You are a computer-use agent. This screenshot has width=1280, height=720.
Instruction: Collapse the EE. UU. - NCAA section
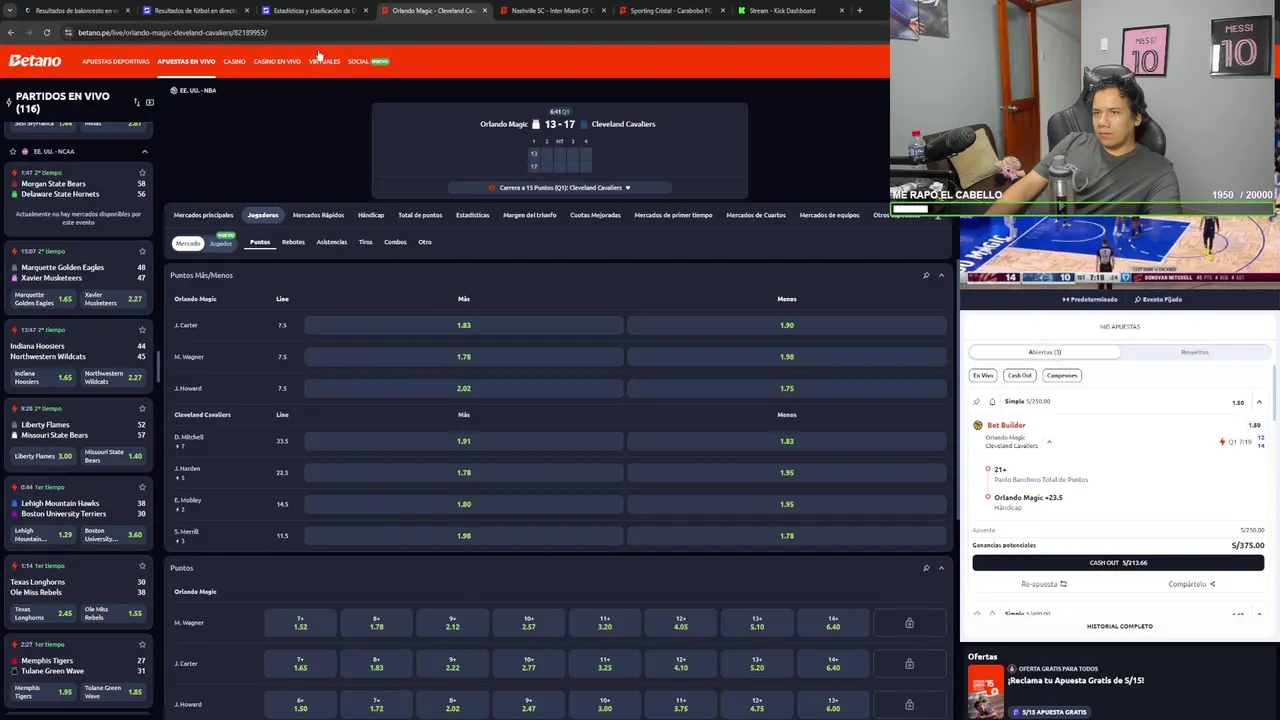click(x=144, y=151)
